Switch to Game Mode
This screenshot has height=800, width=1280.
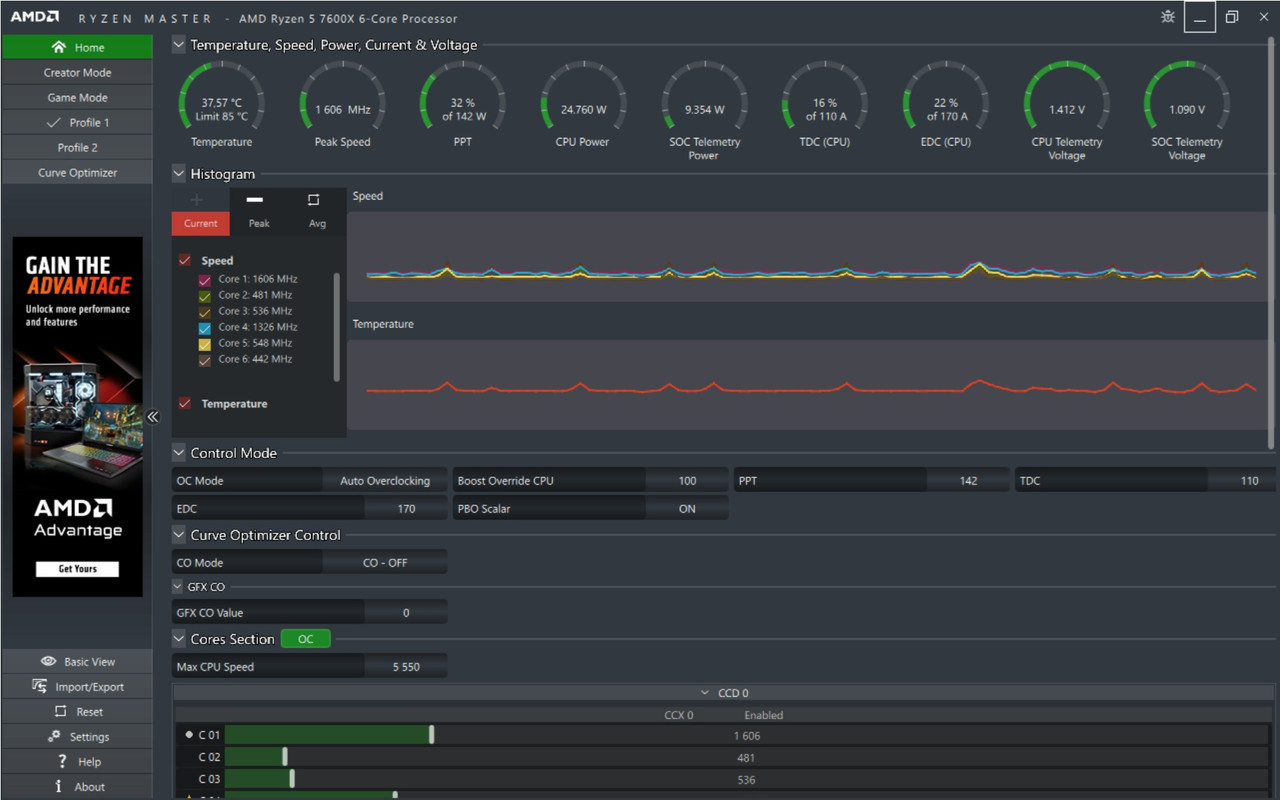pos(77,97)
